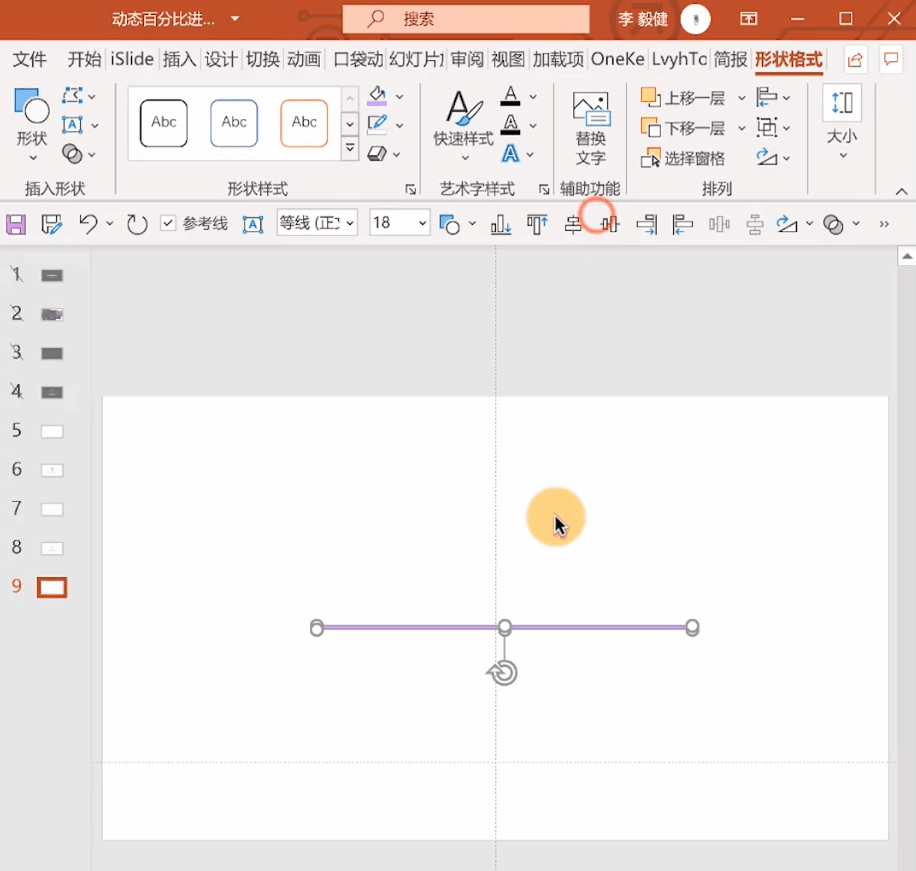This screenshot has width=916, height=871.
Task: Click the quick toolbar merge shapes icon
Action: 833,224
